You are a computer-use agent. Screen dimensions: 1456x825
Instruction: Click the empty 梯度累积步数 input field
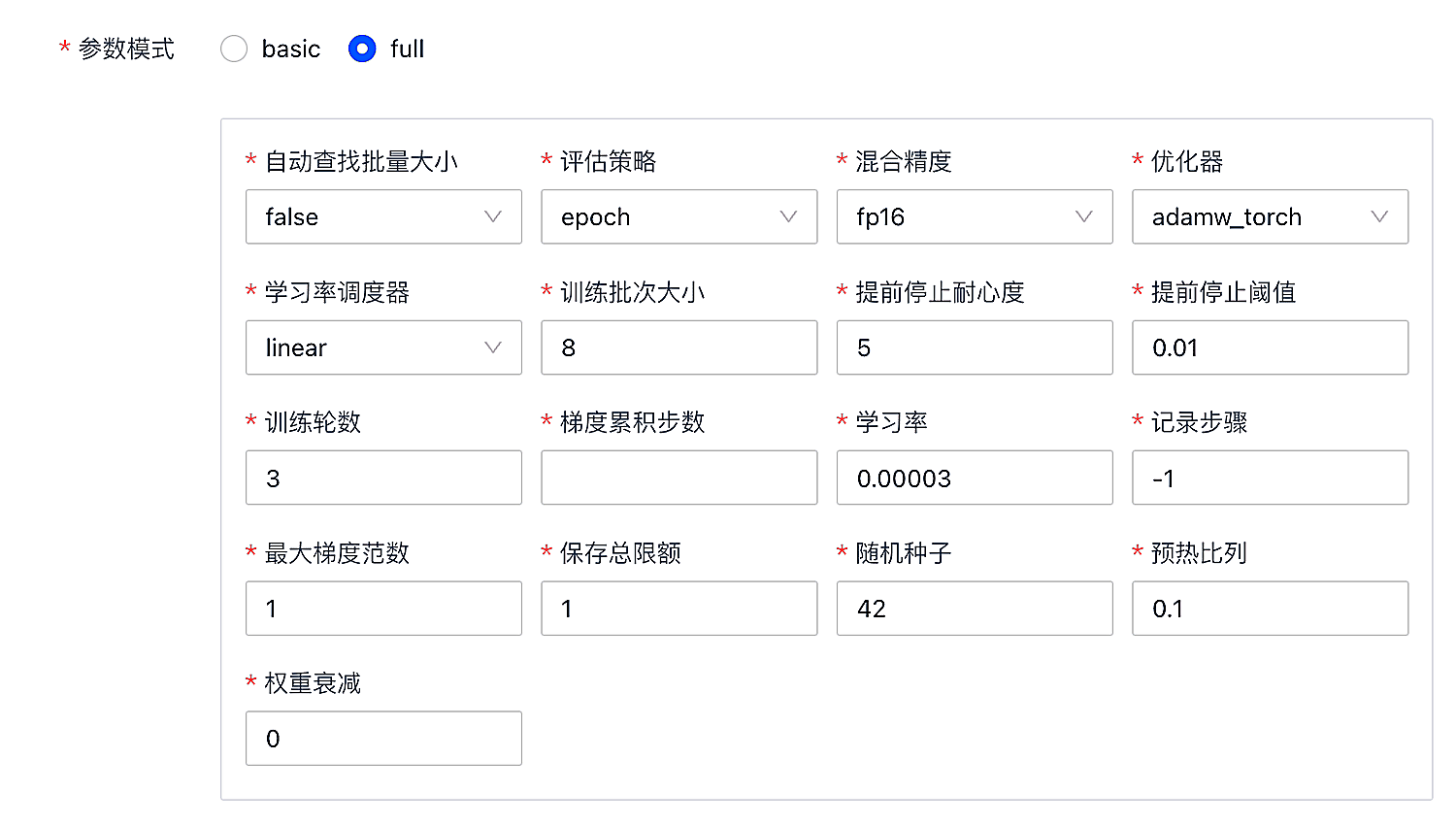pyautogui.click(x=679, y=478)
